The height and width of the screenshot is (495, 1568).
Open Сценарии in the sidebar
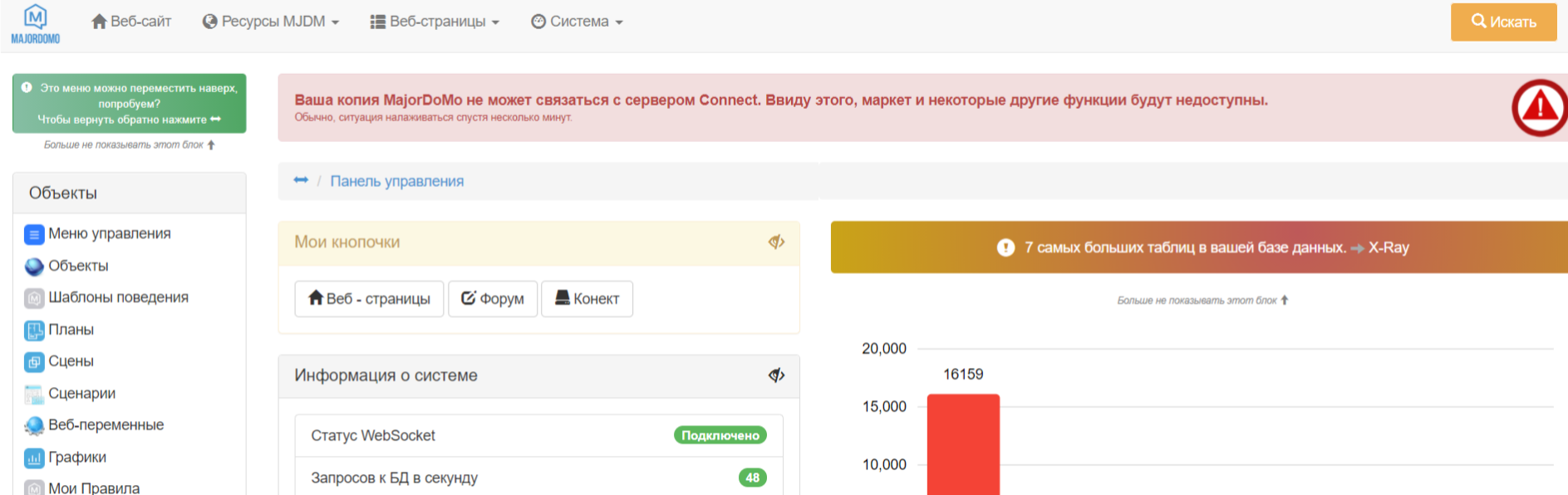coord(81,394)
